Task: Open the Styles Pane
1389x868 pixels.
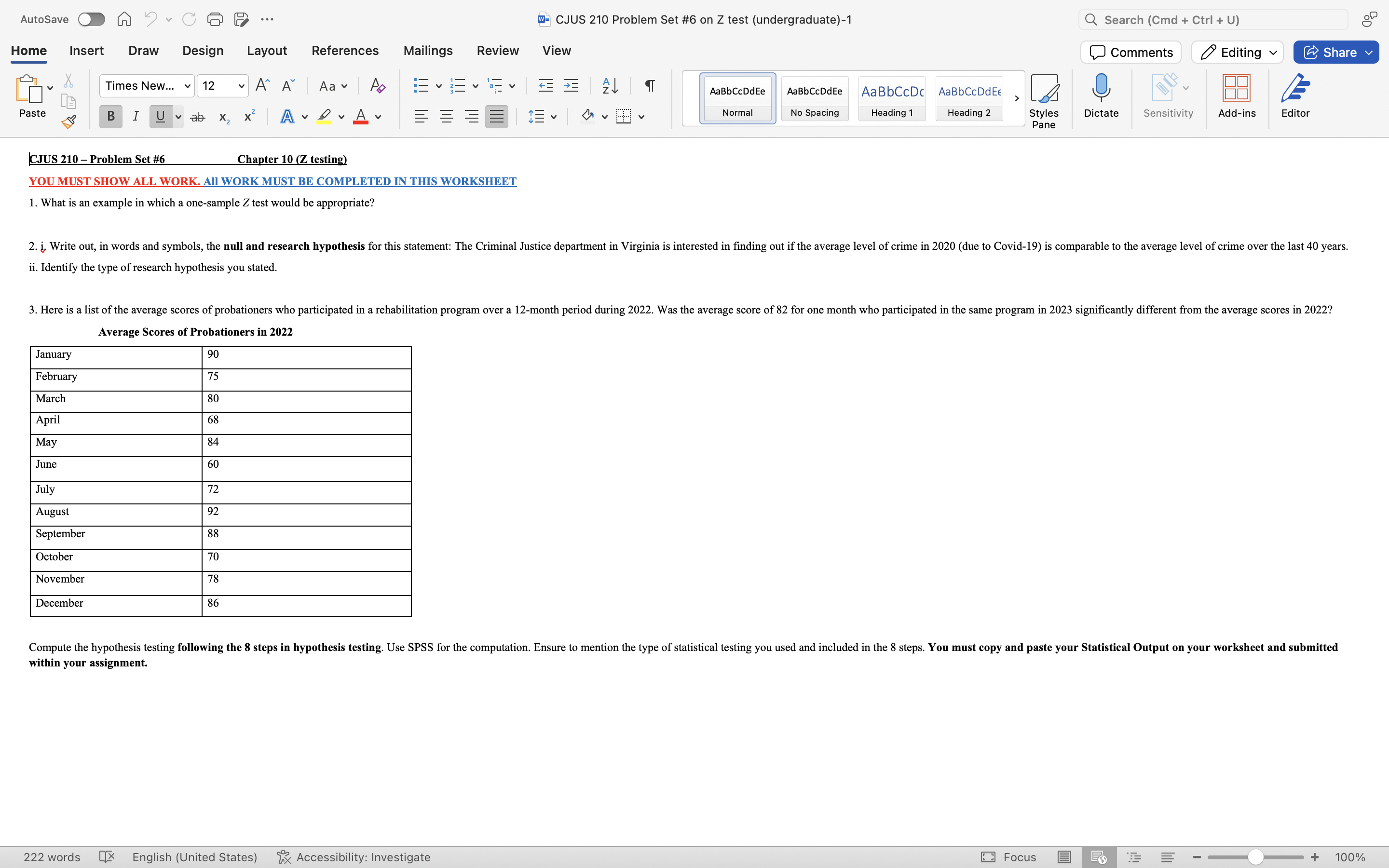Action: click(1044, 100)
